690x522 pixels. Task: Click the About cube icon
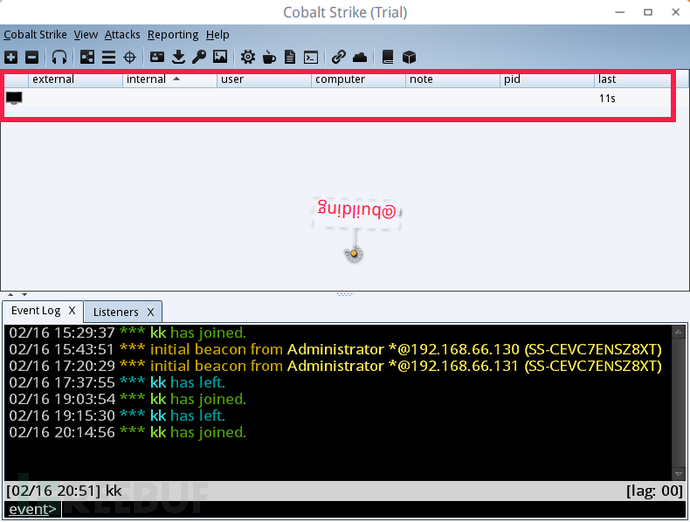pyautogui.click(x=409, y=57)
